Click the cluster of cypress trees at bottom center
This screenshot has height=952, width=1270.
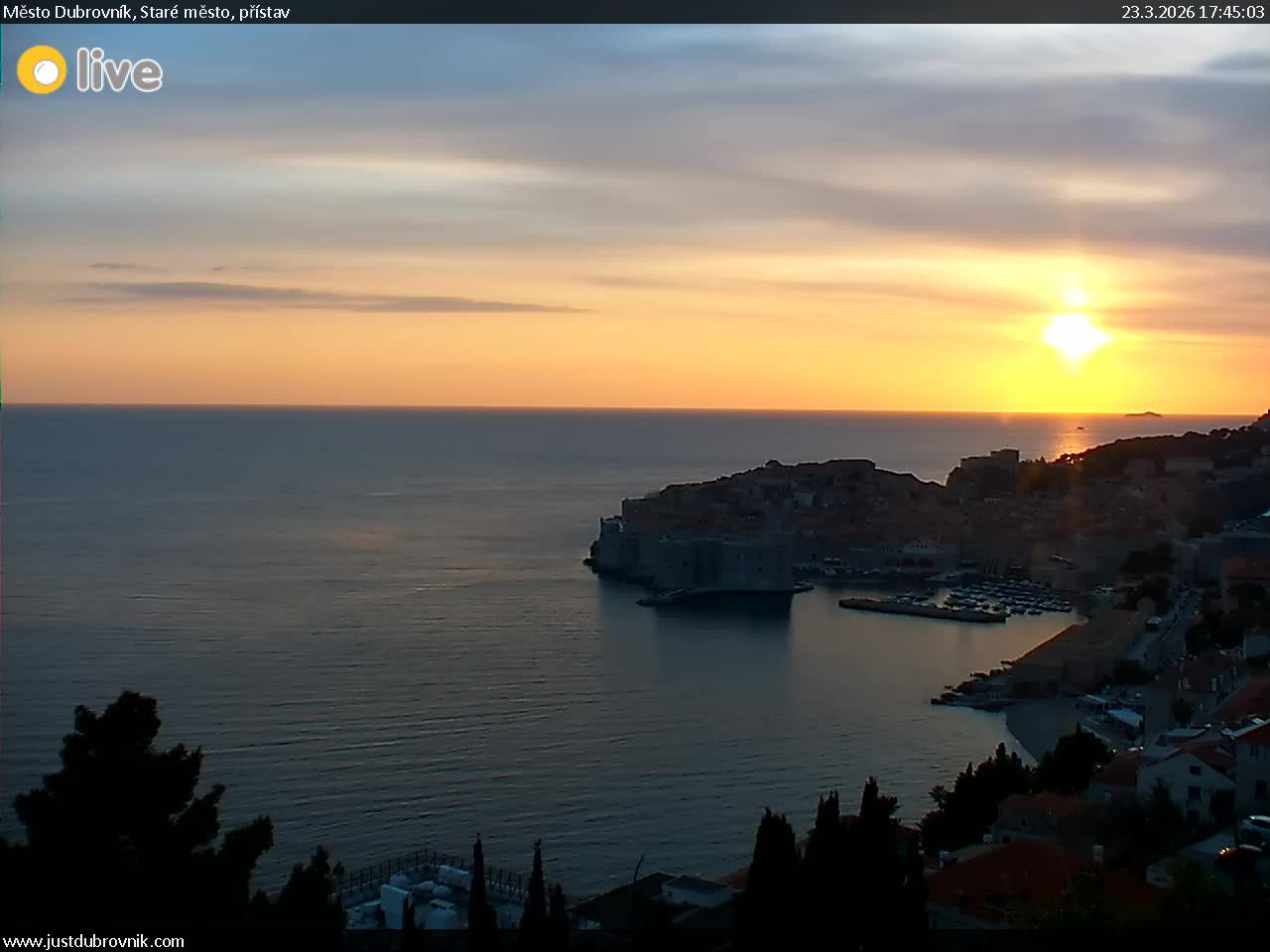coord(833,853)
